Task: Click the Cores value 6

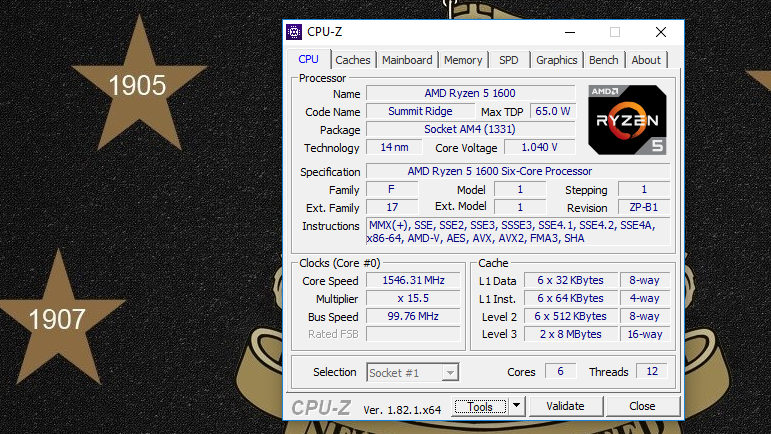Action: coord(560,371)
